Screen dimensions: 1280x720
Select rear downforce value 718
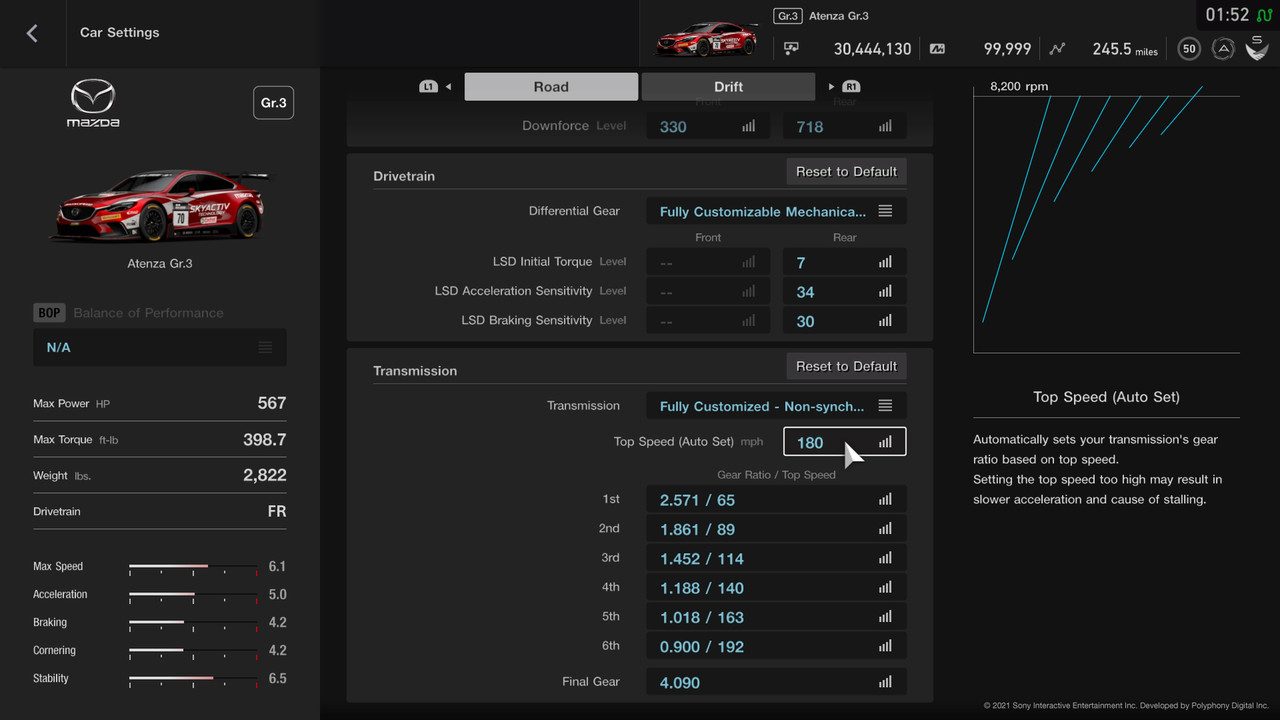coord(845,127)
